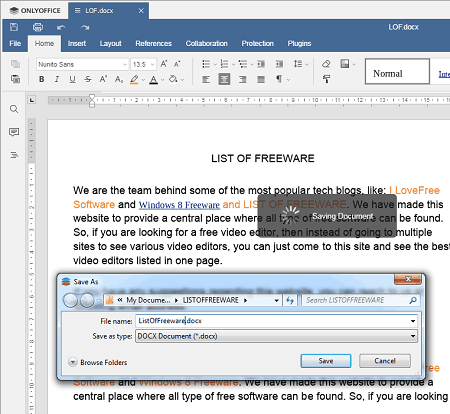Insert a numbered list

[224, 64]
